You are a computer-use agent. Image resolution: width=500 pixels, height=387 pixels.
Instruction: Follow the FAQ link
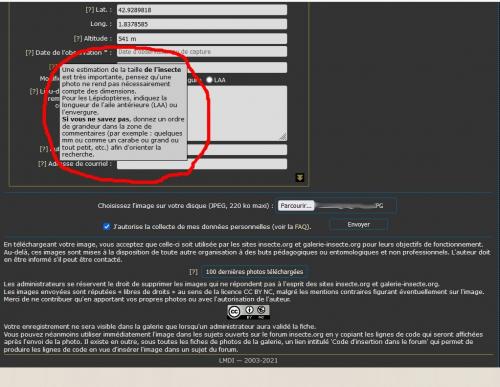point(301,227)
